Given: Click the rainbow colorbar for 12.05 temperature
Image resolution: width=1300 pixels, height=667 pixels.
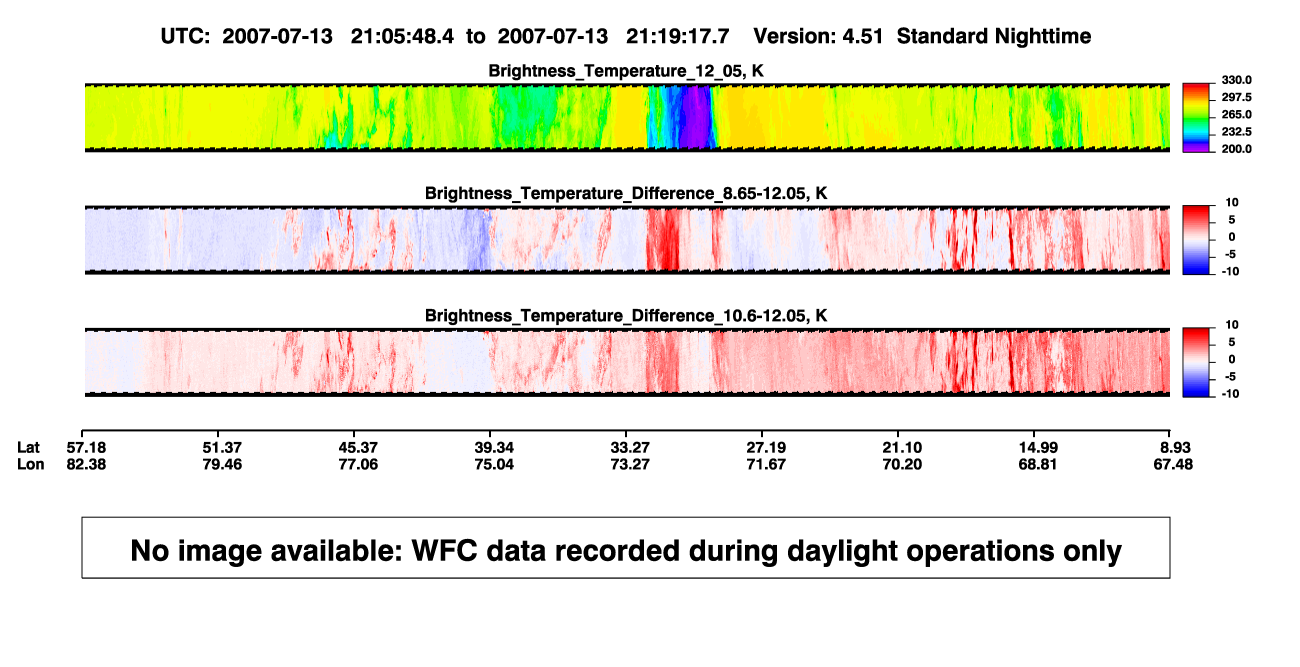Looking at the screenshot, I should click(x=1197, y=117).
